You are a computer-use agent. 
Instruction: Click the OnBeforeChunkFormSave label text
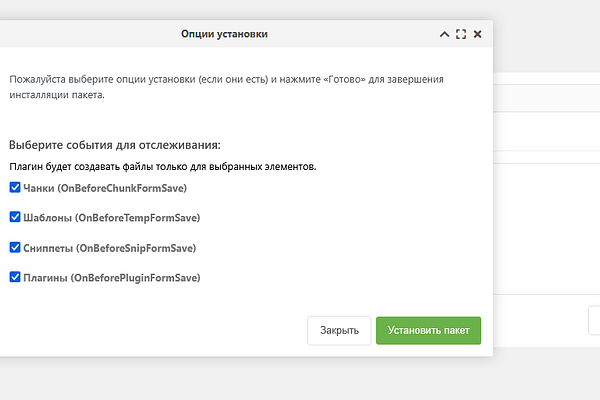click(122, 188)
